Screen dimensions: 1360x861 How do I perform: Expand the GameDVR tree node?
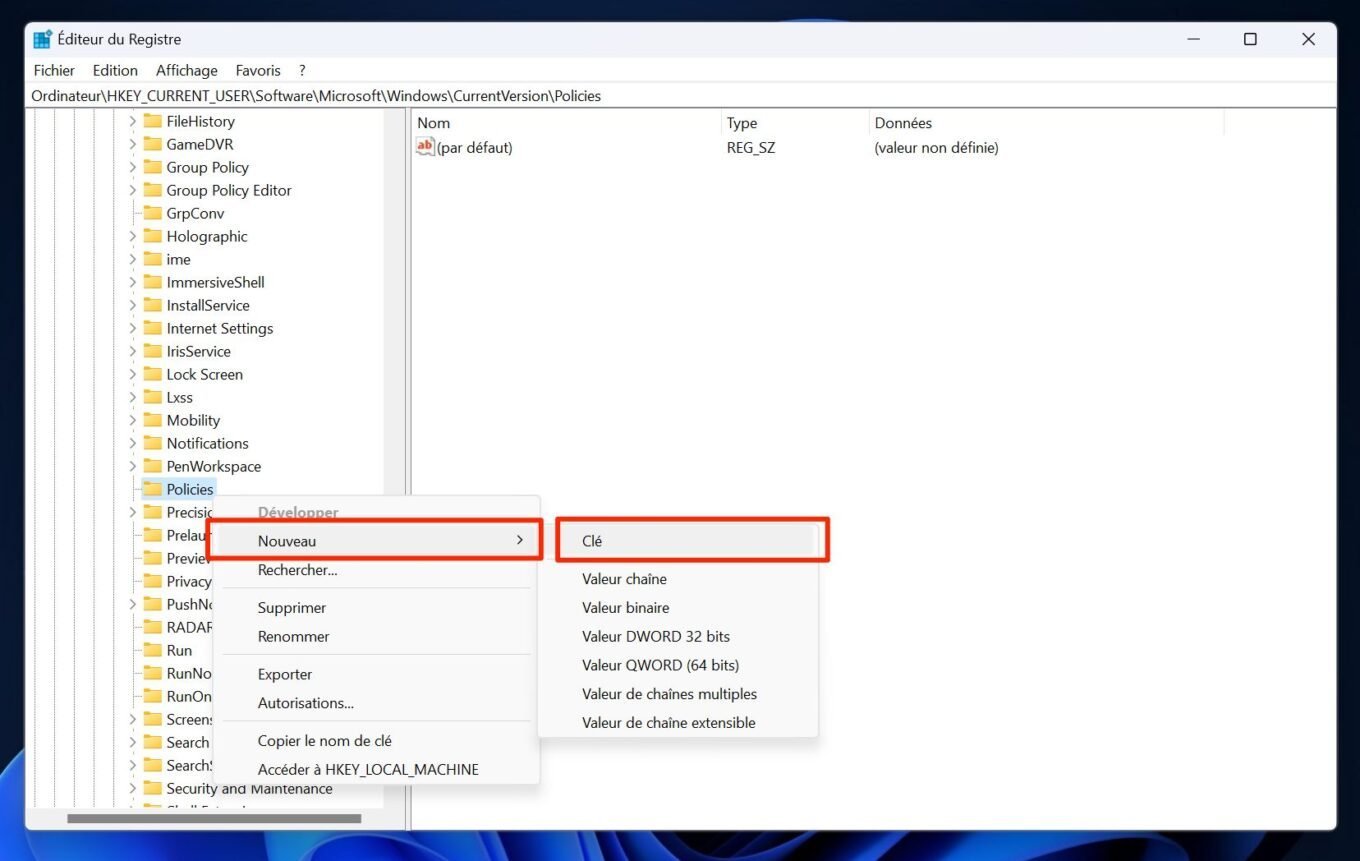tap(132, 144)
